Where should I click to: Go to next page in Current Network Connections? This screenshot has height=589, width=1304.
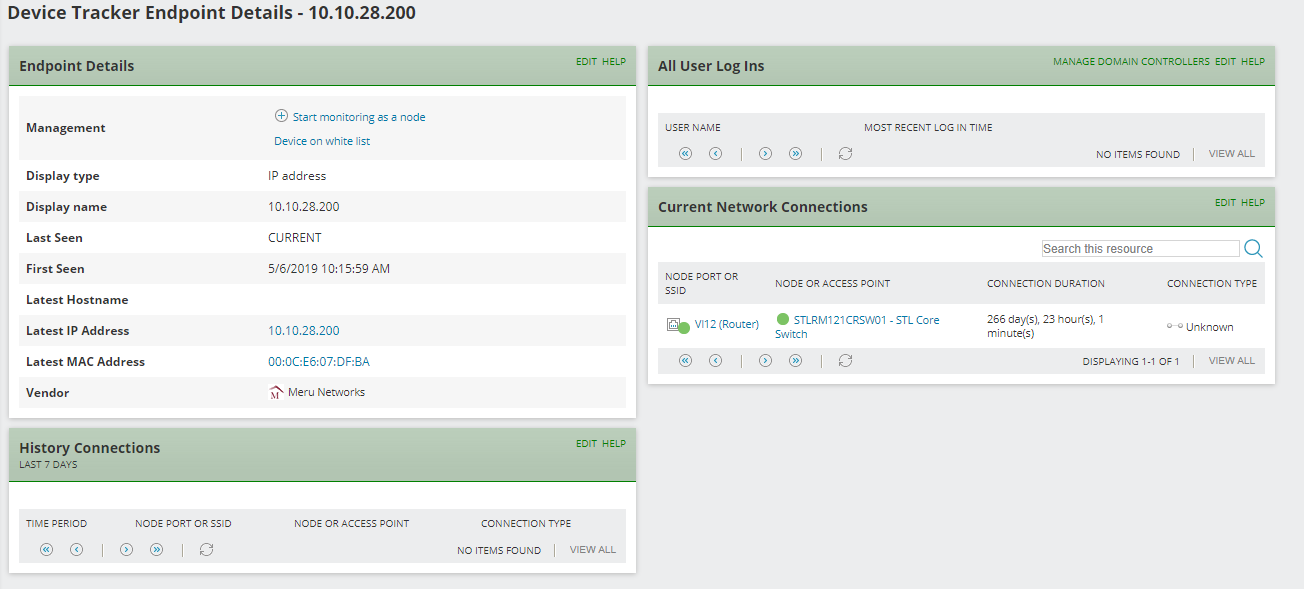pyautogui.click(x=765, y=361)
